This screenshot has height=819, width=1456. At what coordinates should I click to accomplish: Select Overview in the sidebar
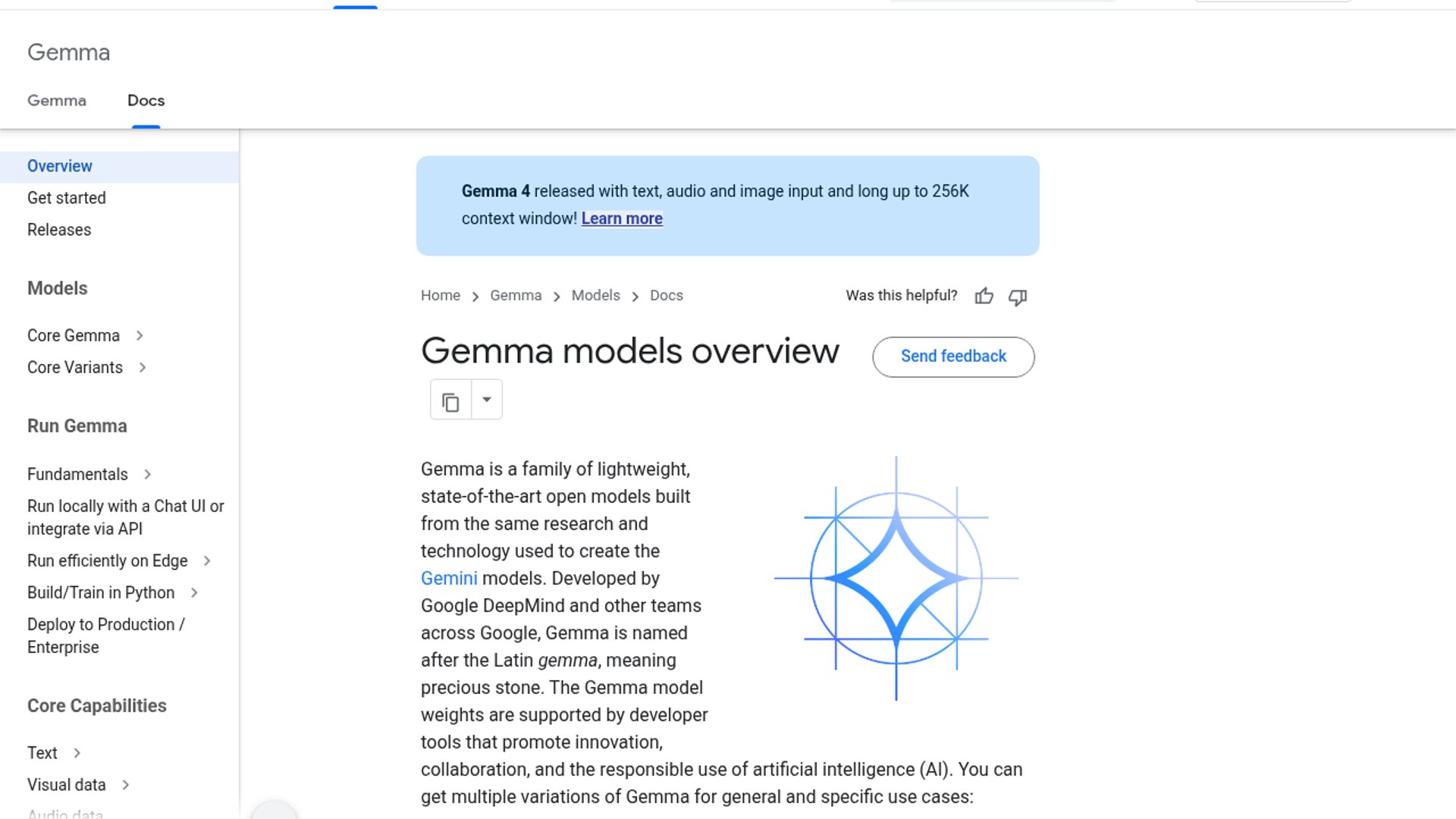pyautogui.click(x=60, y=166)
